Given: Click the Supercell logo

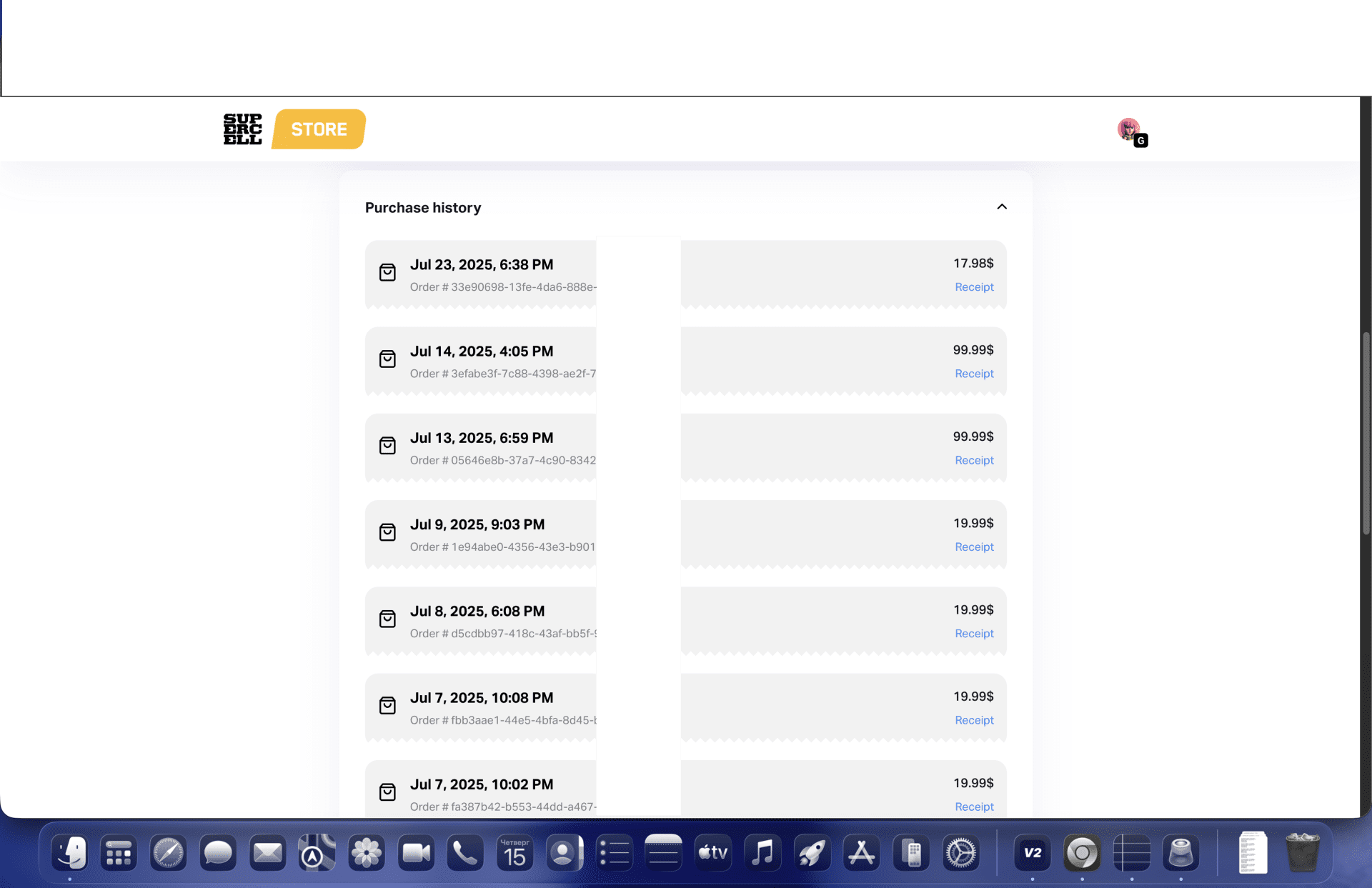Looking at the screenshot, I should (242, 129).
